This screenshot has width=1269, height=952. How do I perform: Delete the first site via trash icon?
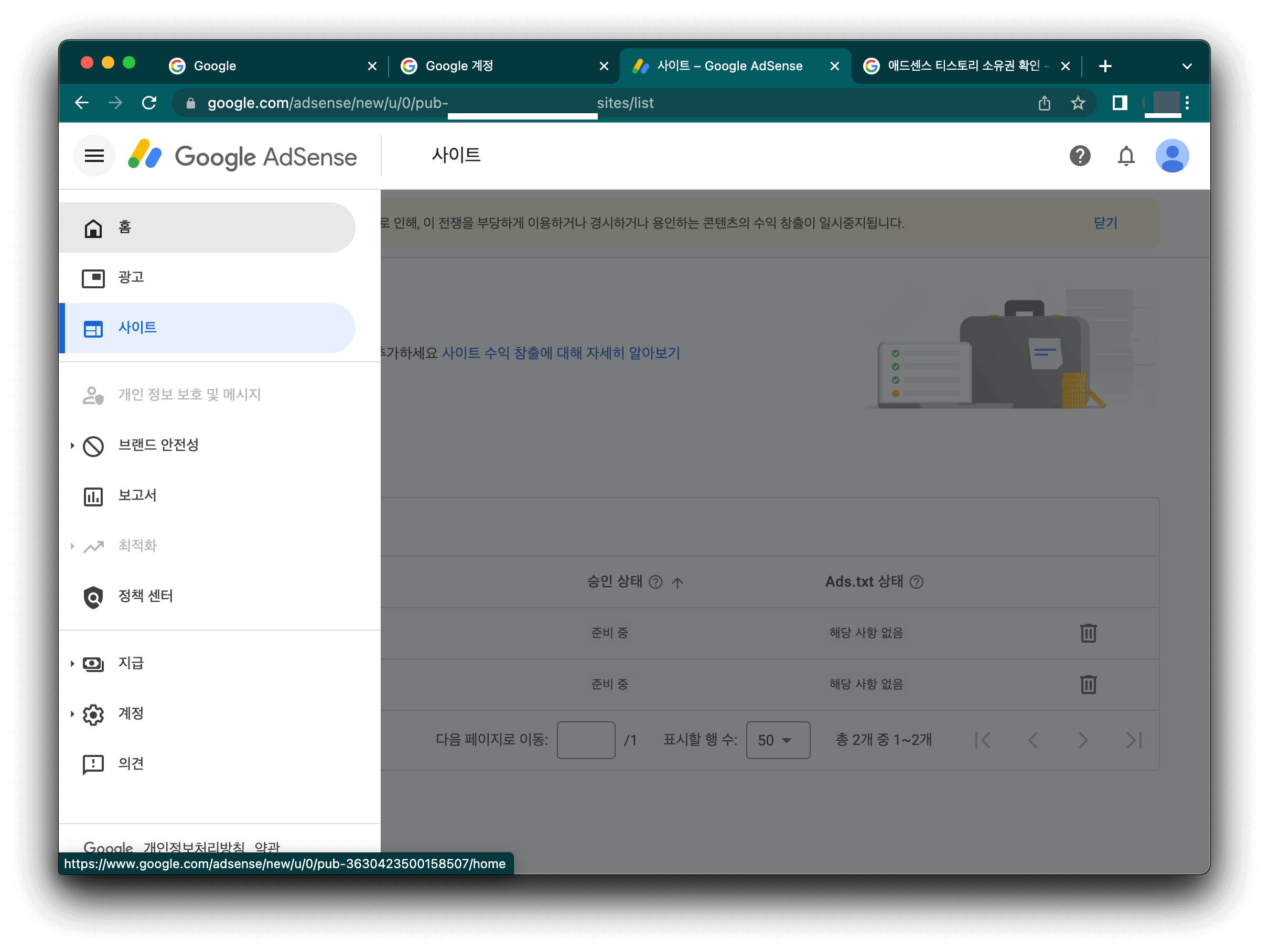pos(1088,633)
